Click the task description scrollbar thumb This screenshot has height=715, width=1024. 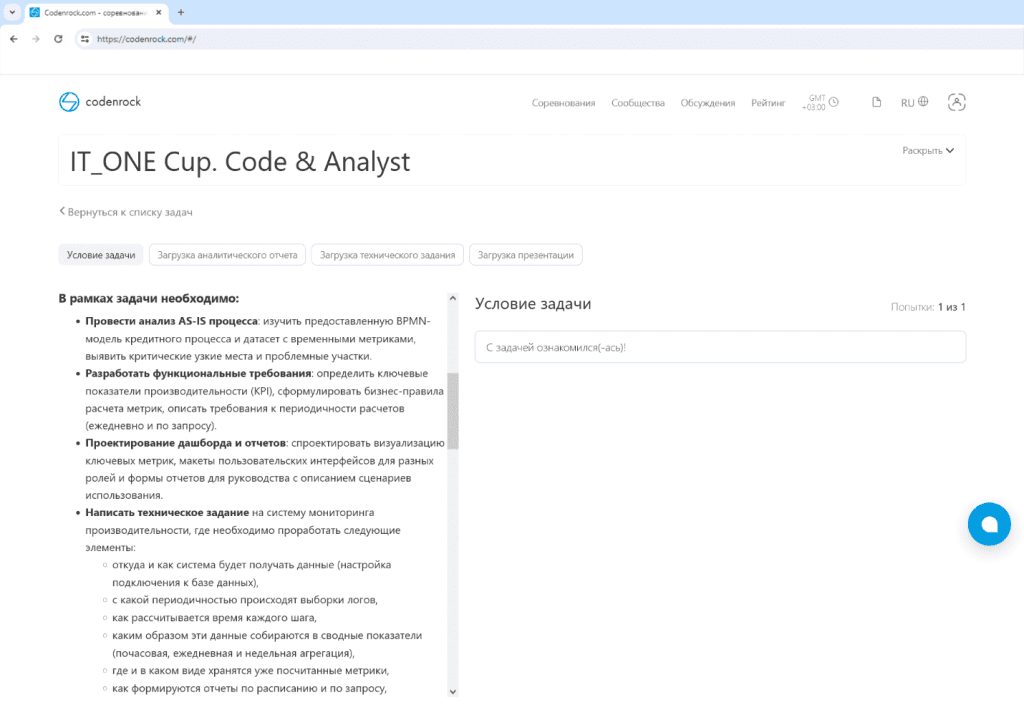(x=452, y=410)
